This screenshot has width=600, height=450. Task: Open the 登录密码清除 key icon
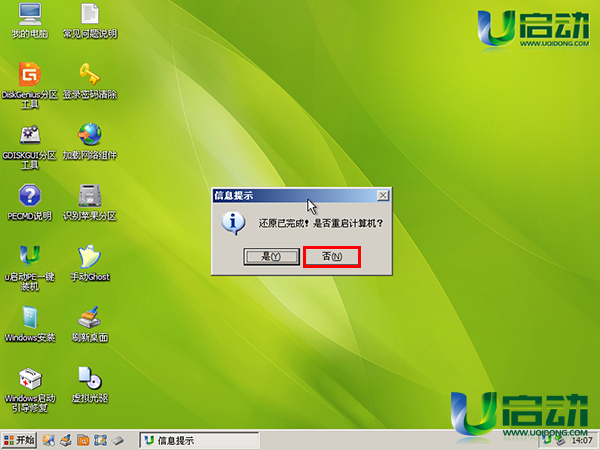[x=90, y=75]
